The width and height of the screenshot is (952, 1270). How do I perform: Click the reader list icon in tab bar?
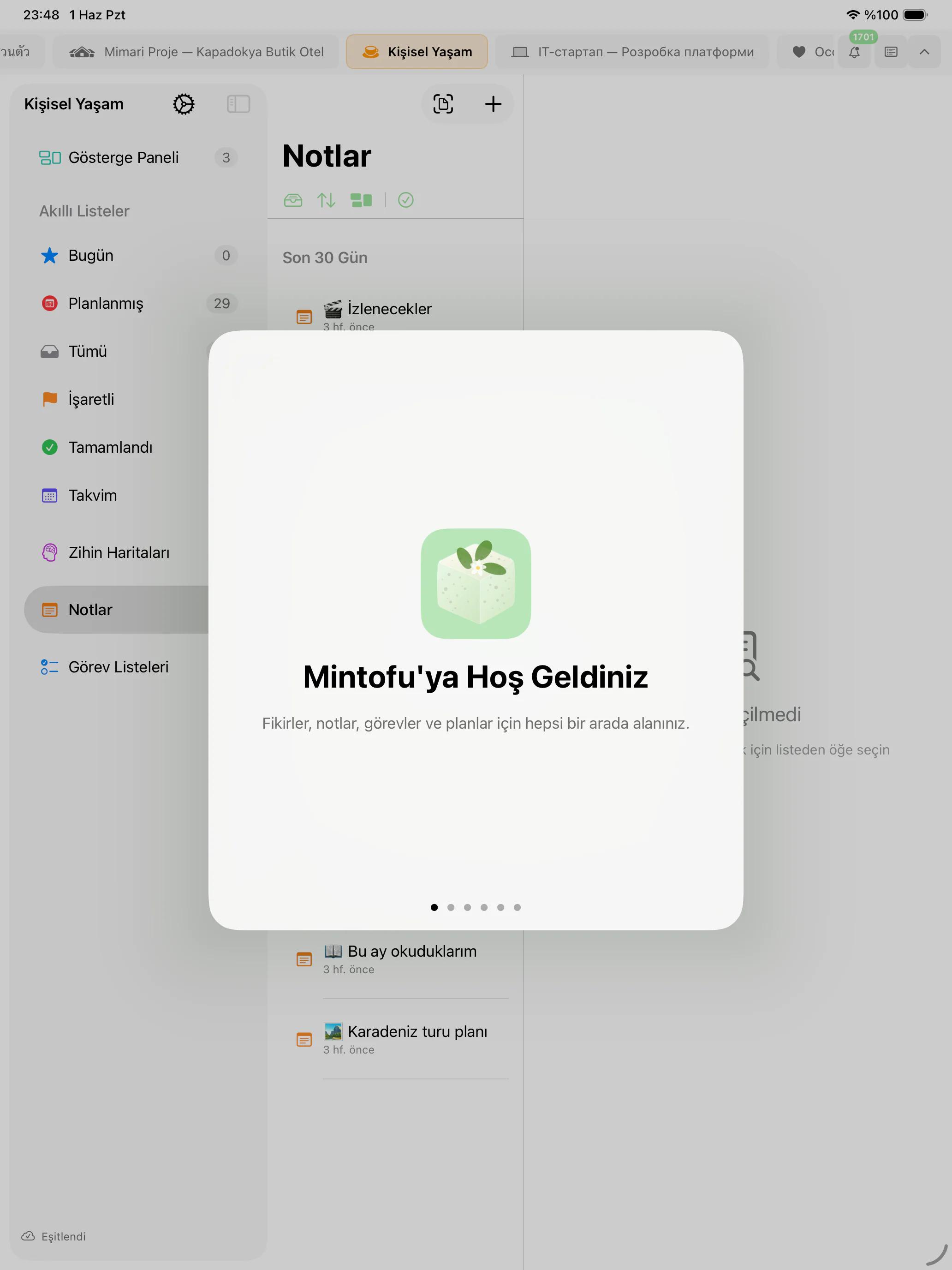(x=891, y=52)
